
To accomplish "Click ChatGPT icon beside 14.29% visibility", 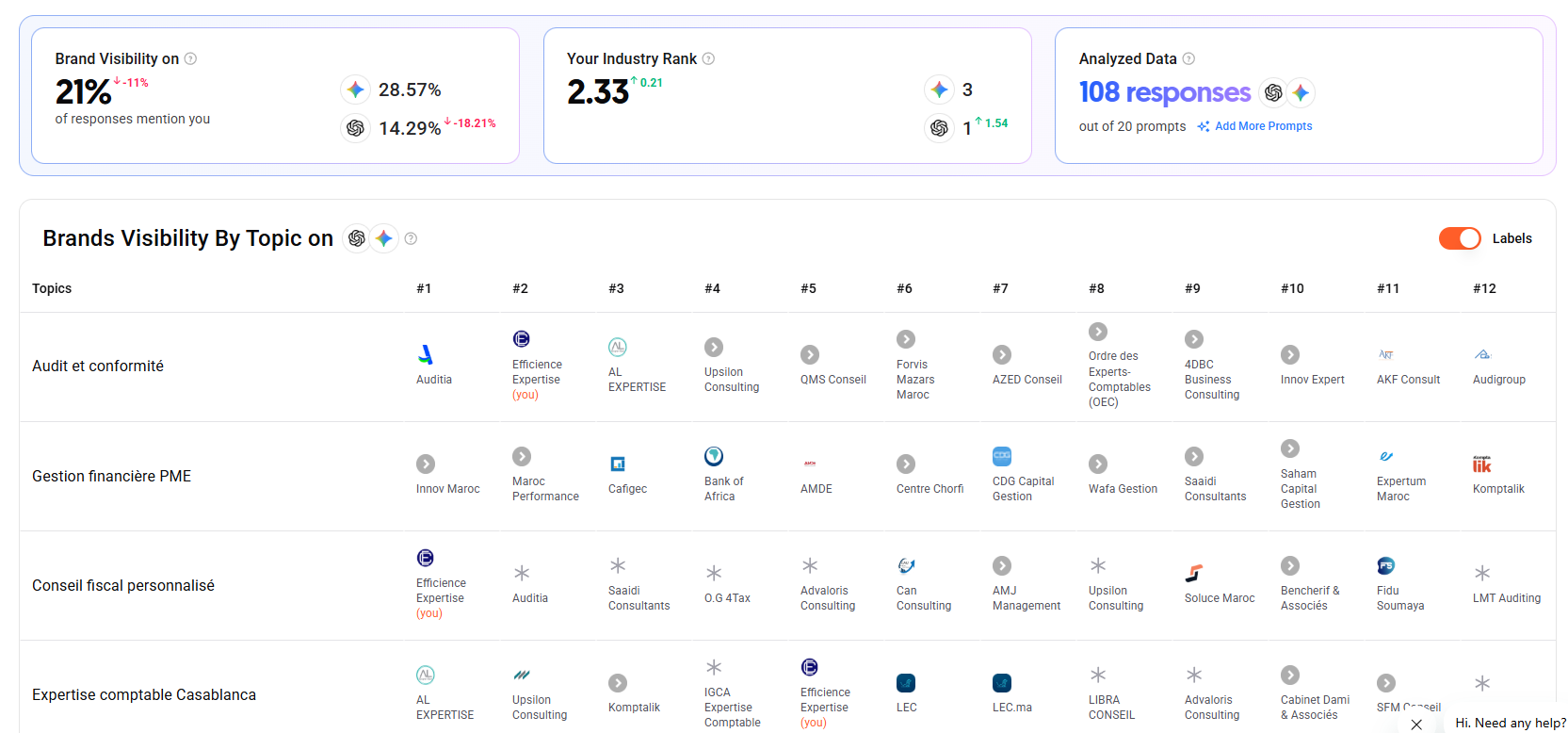I will pyautogui.click(x=355, y=127).
